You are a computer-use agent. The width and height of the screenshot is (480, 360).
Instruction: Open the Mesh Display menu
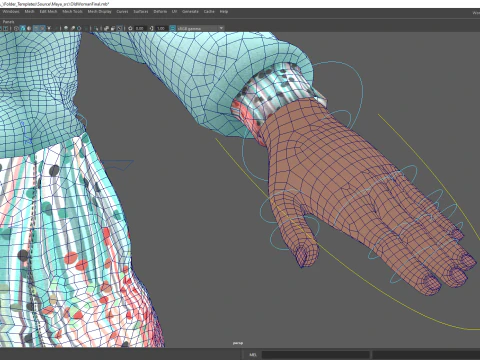(99, 11)
